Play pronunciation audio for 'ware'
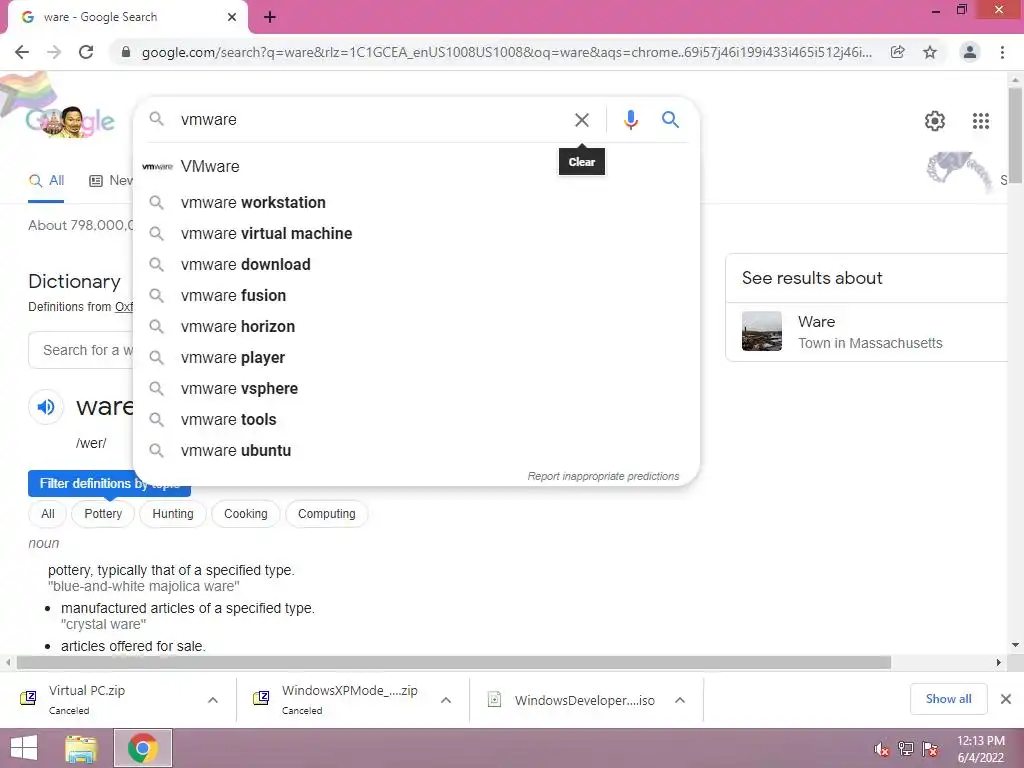This screenshot has height=768, width=1024. (x=46, y=407)
